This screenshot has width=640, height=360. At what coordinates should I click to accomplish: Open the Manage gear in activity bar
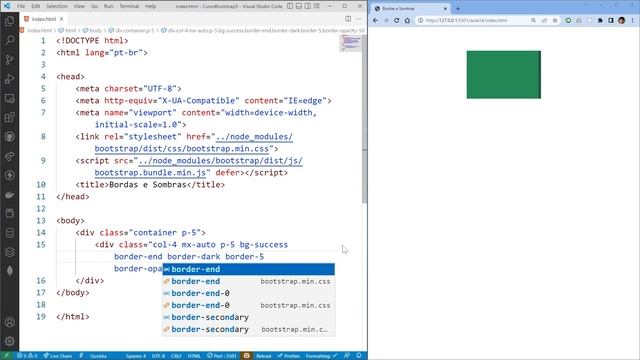(9, 341)
